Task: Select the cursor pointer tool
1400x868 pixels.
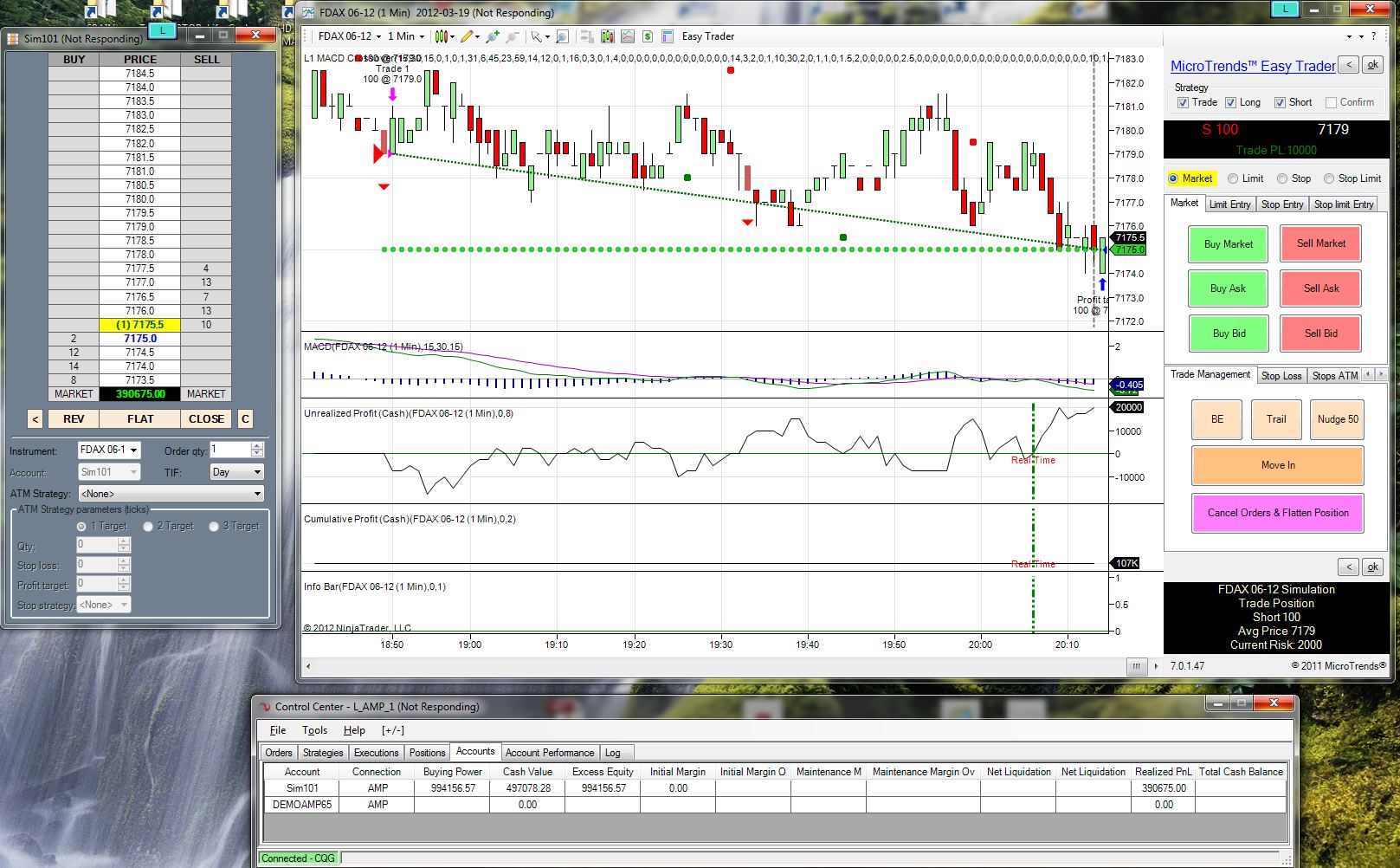Action: 537,36
